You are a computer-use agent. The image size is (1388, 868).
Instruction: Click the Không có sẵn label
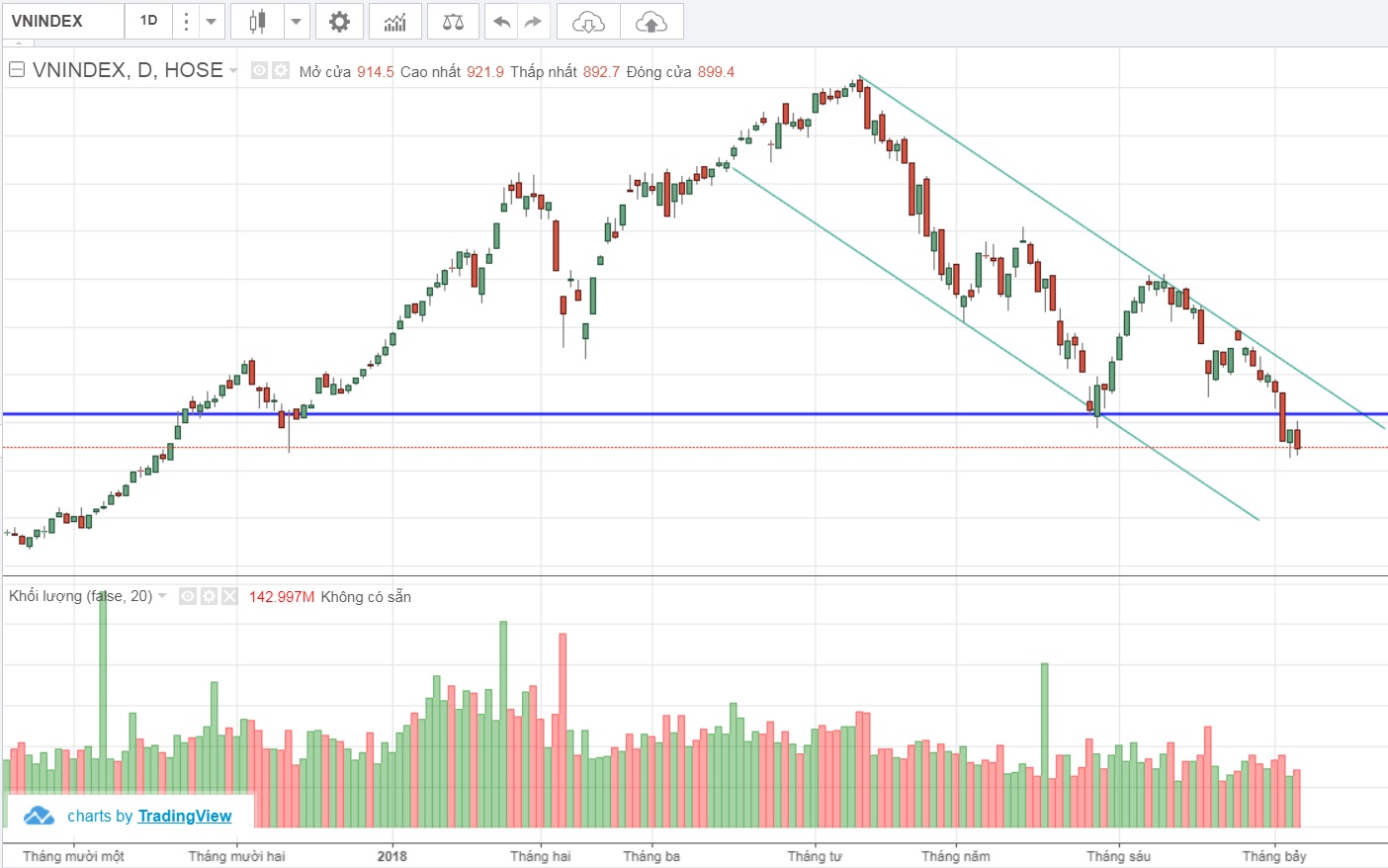(366, 597)
